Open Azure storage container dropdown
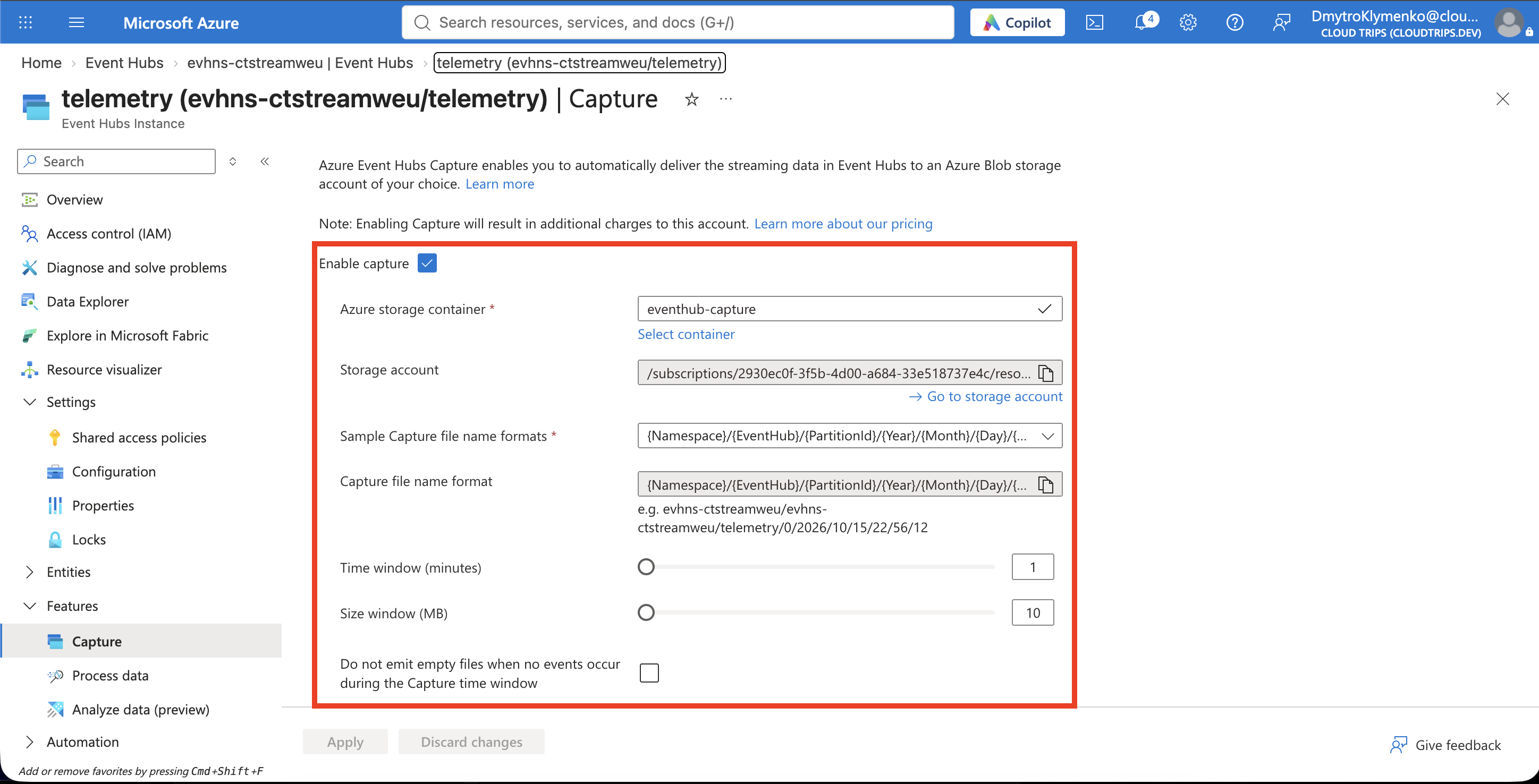The image size is (1539, 784). (x=850, y=309)
